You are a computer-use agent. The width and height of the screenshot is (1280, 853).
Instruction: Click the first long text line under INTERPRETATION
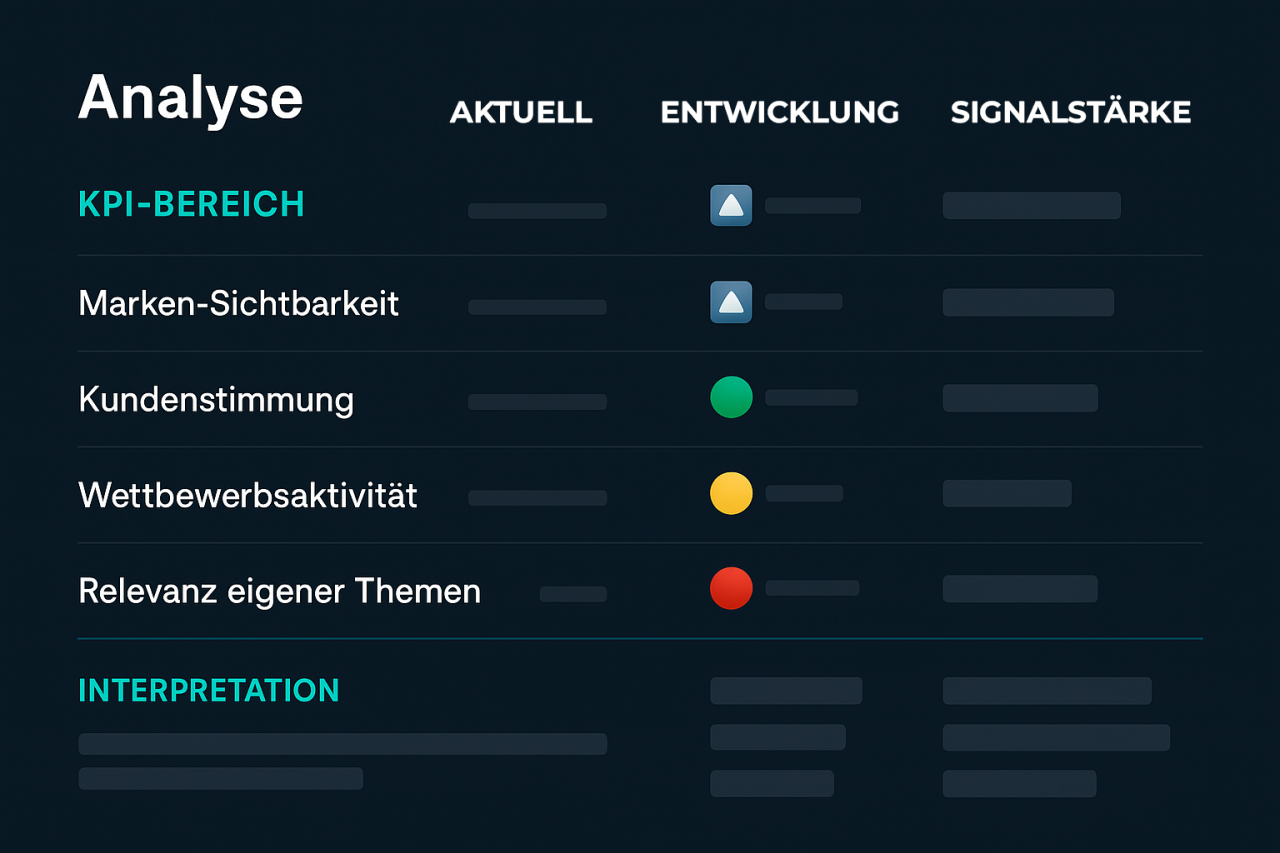point(343,744)
